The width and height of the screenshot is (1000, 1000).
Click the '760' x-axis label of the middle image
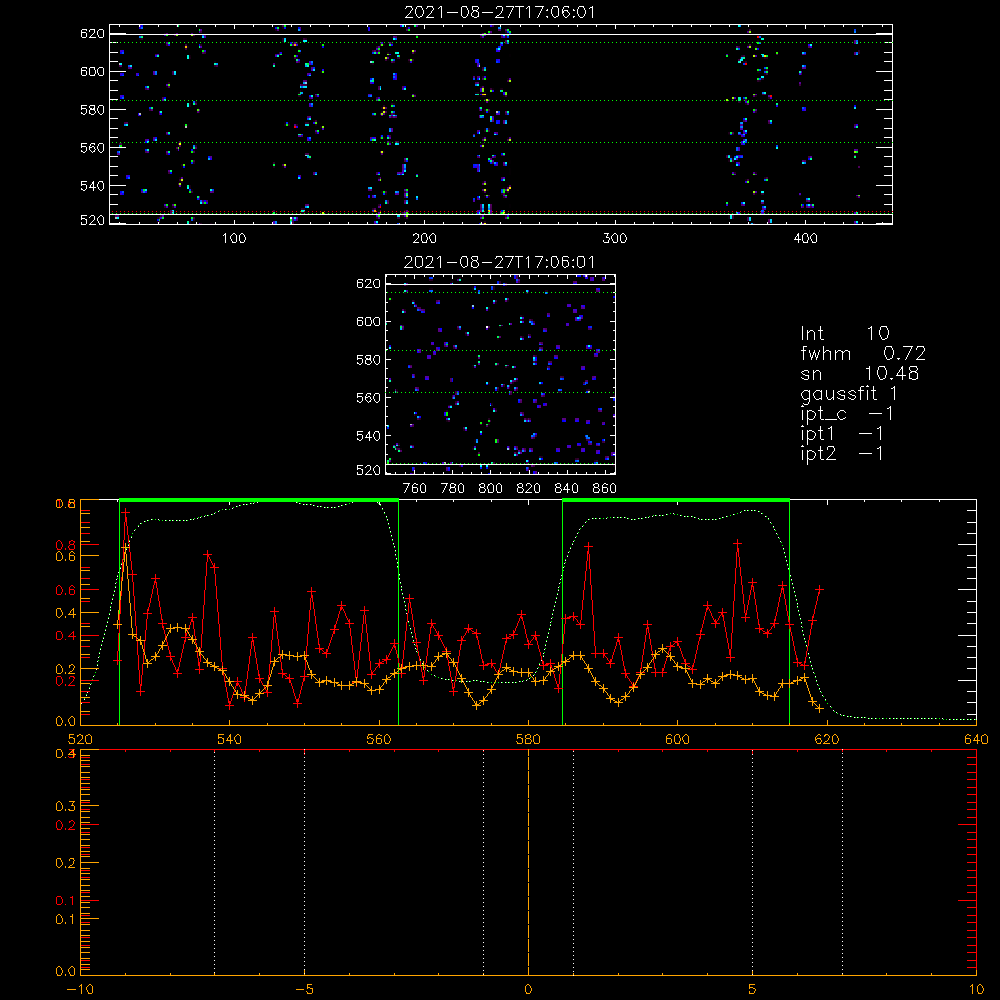click(415, 489)
